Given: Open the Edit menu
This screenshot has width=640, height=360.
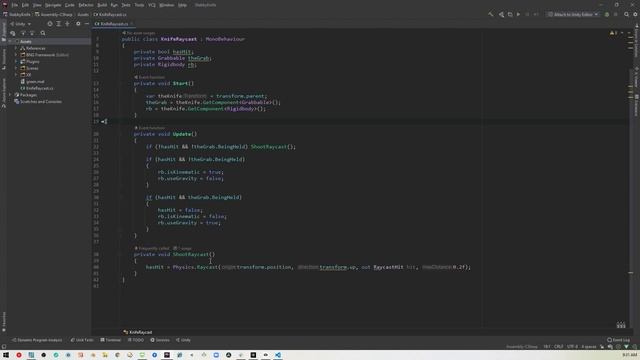Looking at the screenshot, I should (x=25, y=5).
